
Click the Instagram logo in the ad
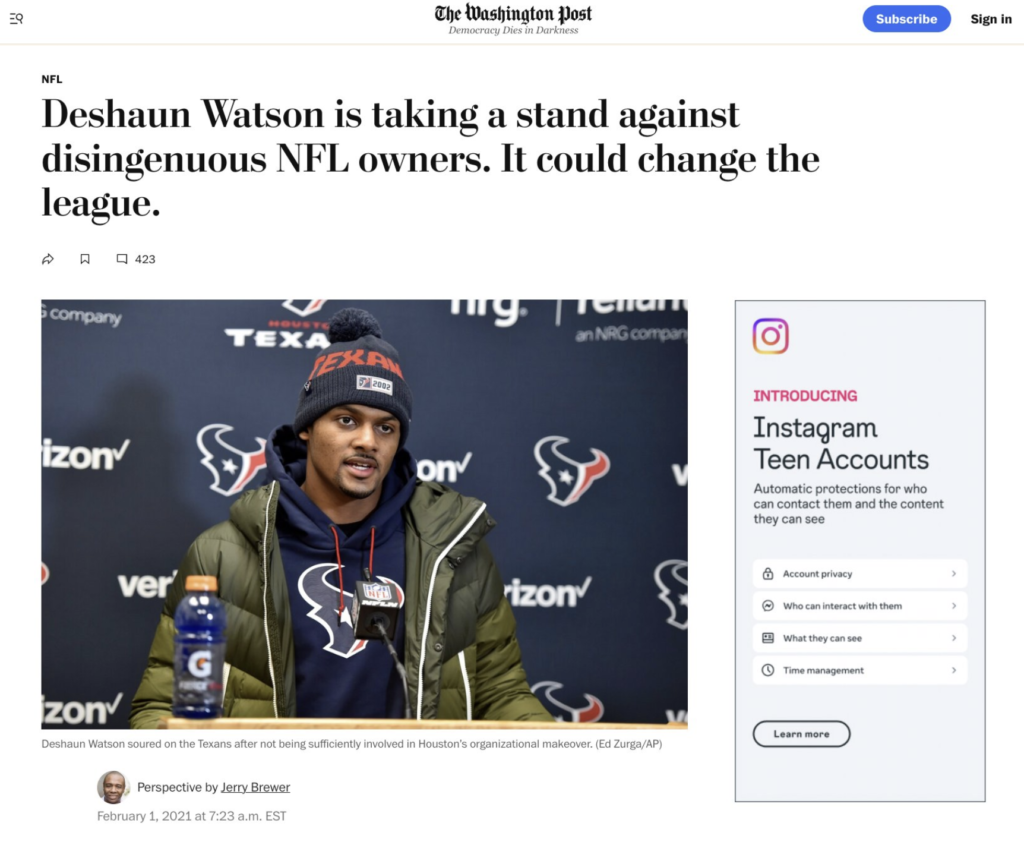click(771, 336)
